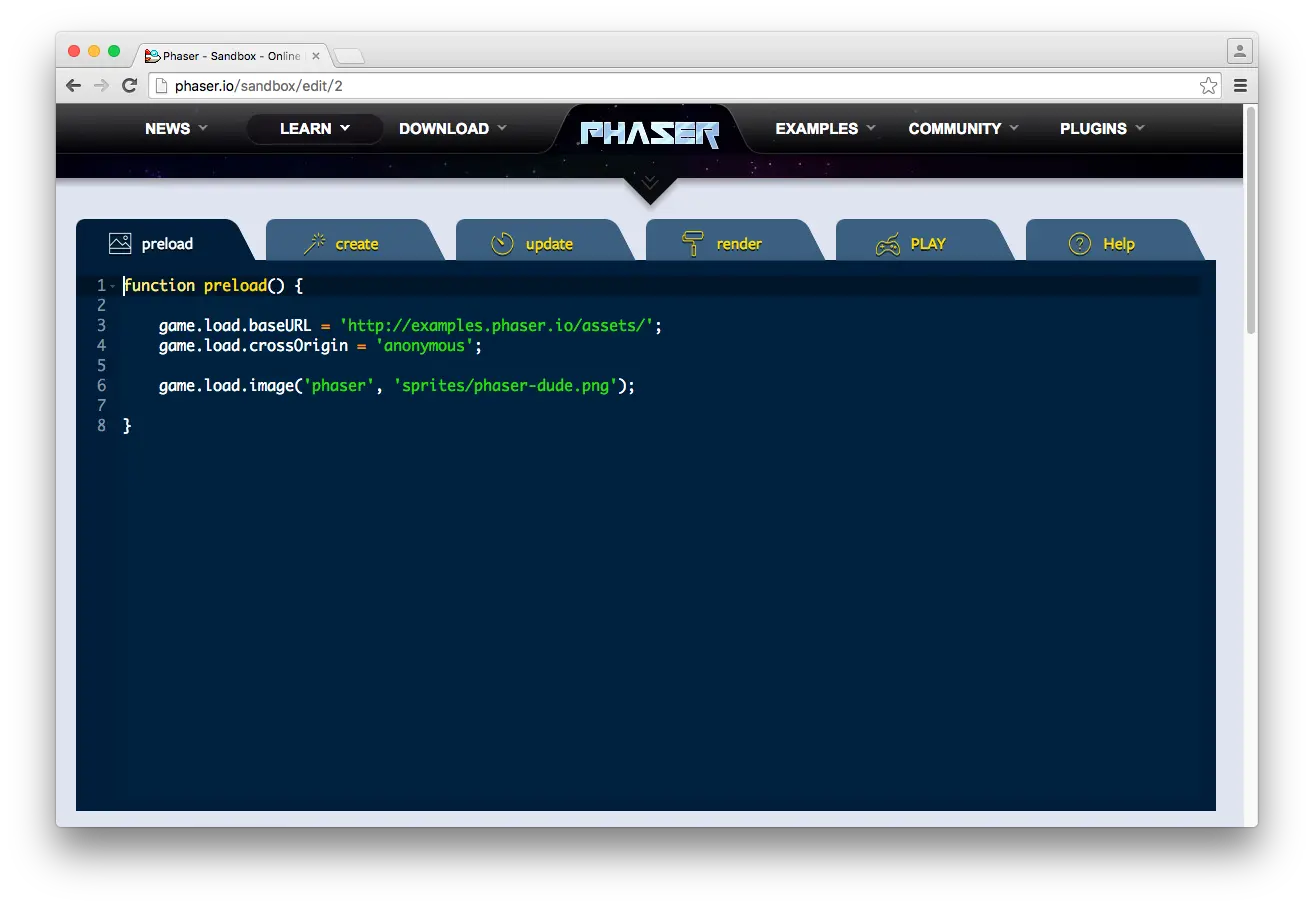
Task: Click empty line 5 number in gutter
Action: (101, 366)
